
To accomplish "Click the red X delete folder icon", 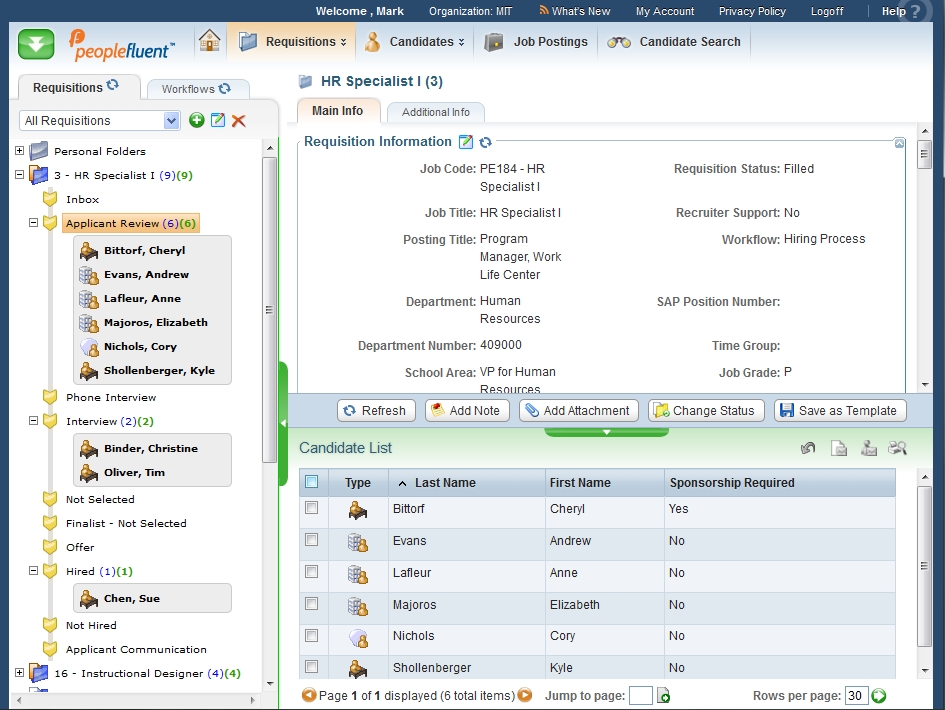I will (x=239, y=120).
